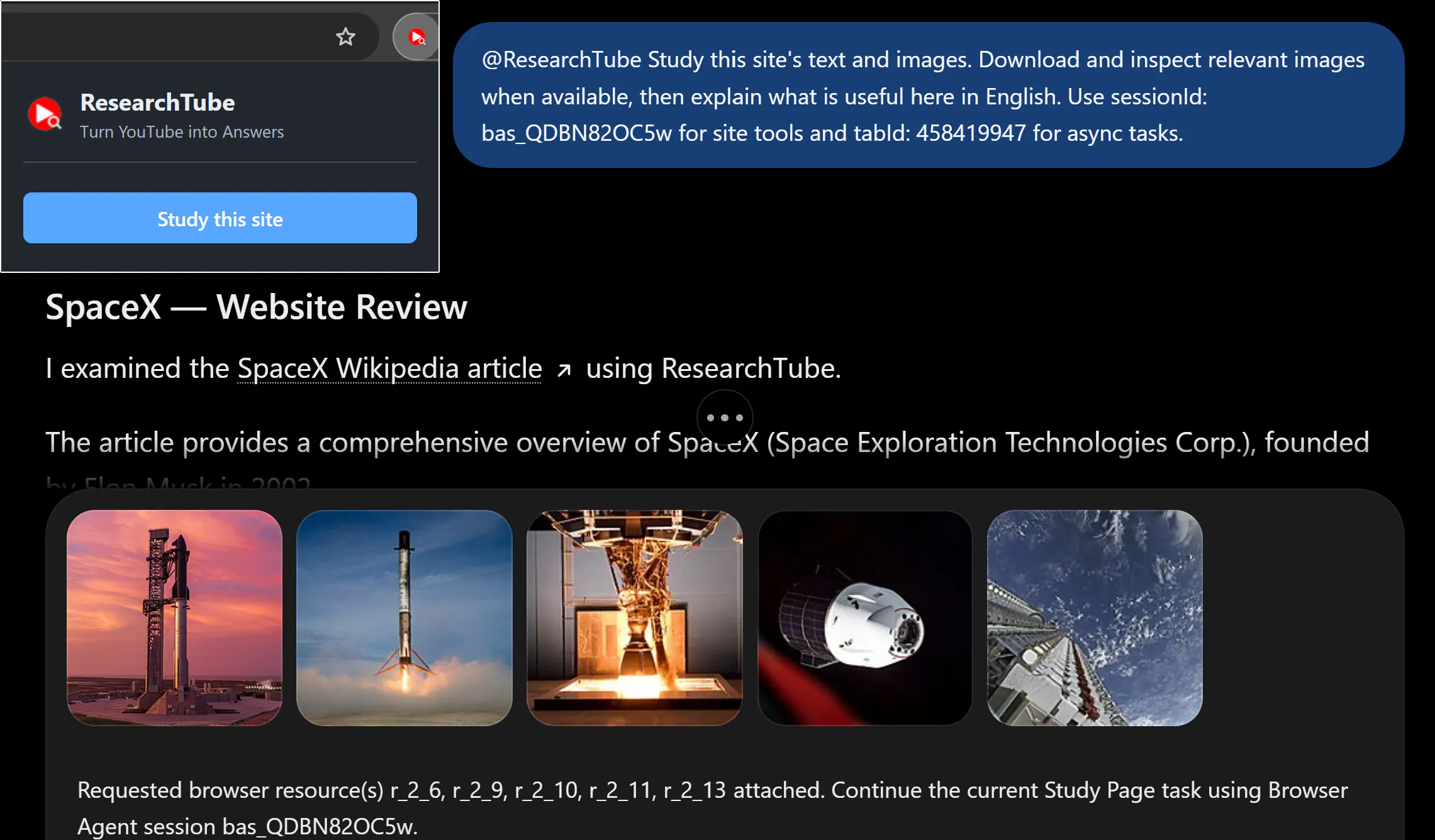Open the SpaceX Wikipedia article link
The height and width of the screenshot is (840, 1435).
pos(389,368)
